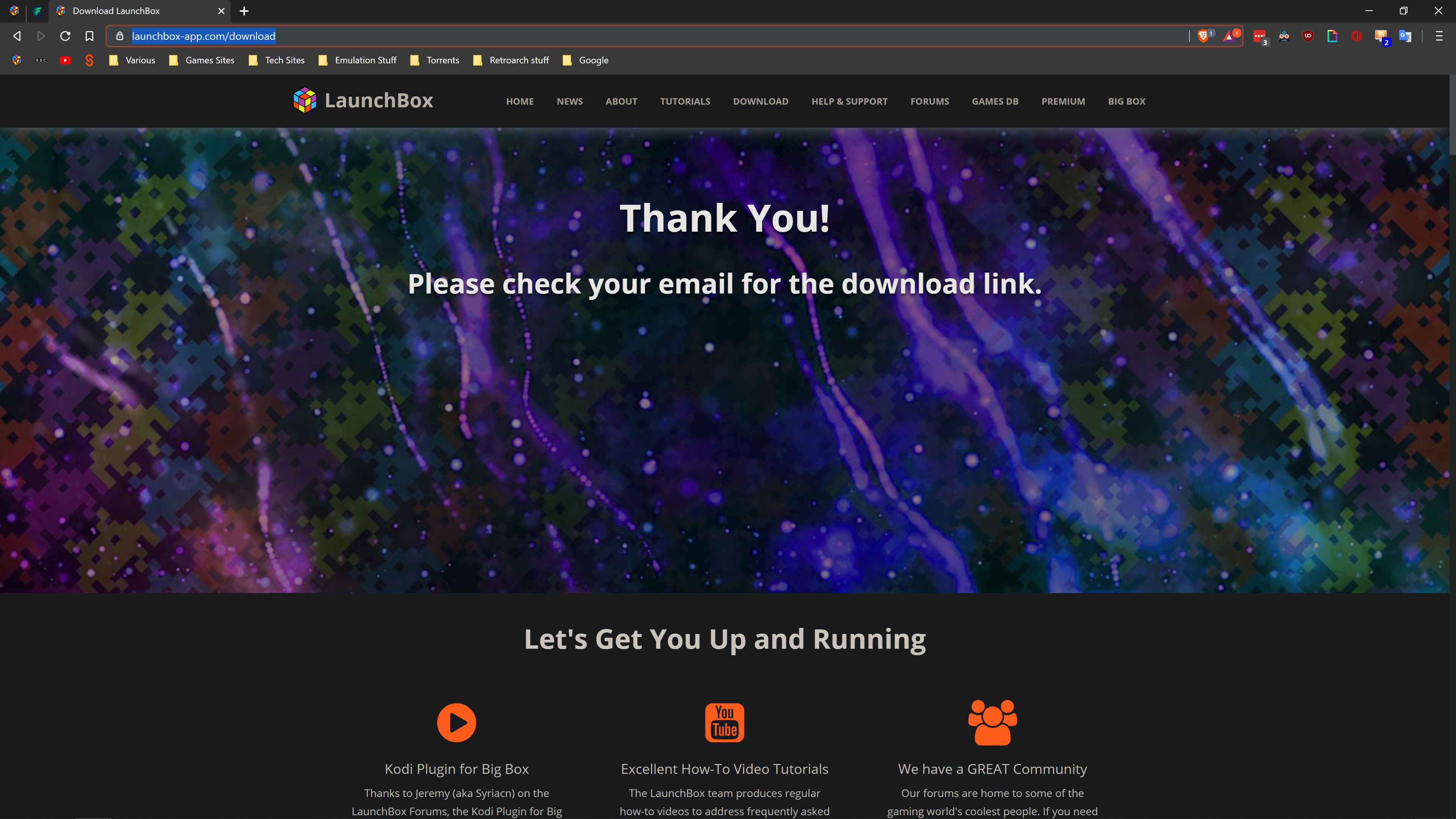This screenshot has height=819, width=1456.
Task: Open the GAMES DB menu item
Action: [995, 102]
